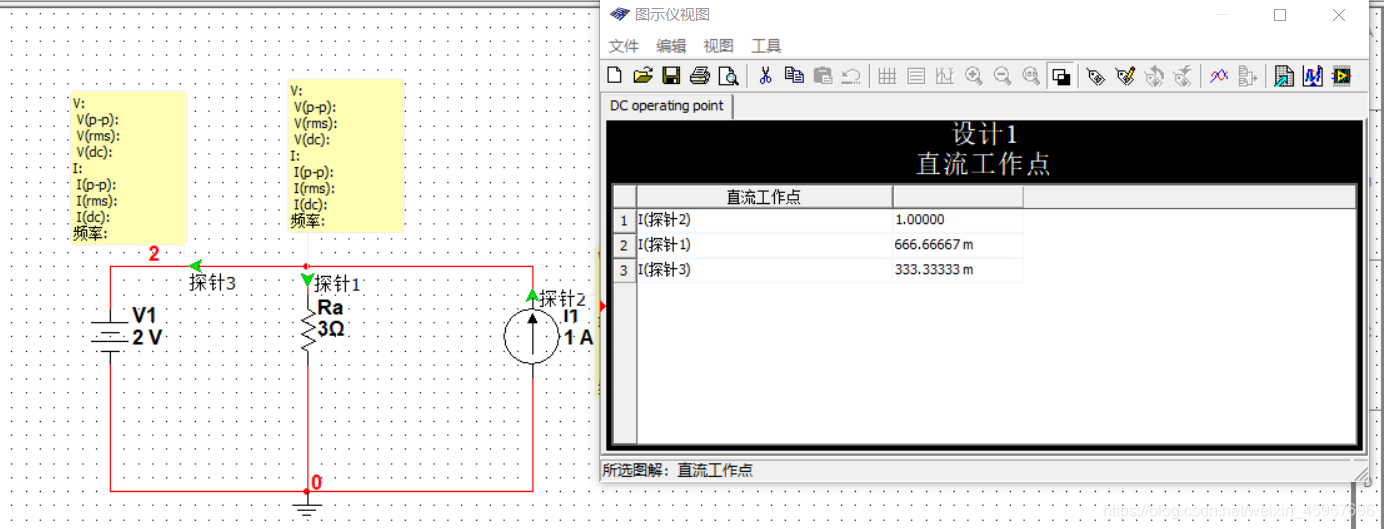Image resolution: width=1384 pixels, height=529 pixels.
Task: Click the tag label icon
Action: point(1096,76)
